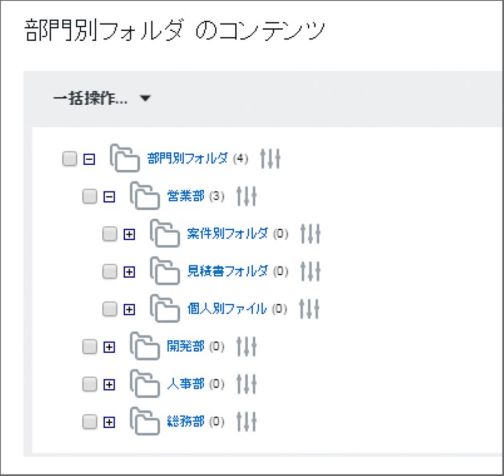The image size is (504, 476).
Task: Click the sort arrows icon beside 個人別ファイル
Action: tap(309, 309)
